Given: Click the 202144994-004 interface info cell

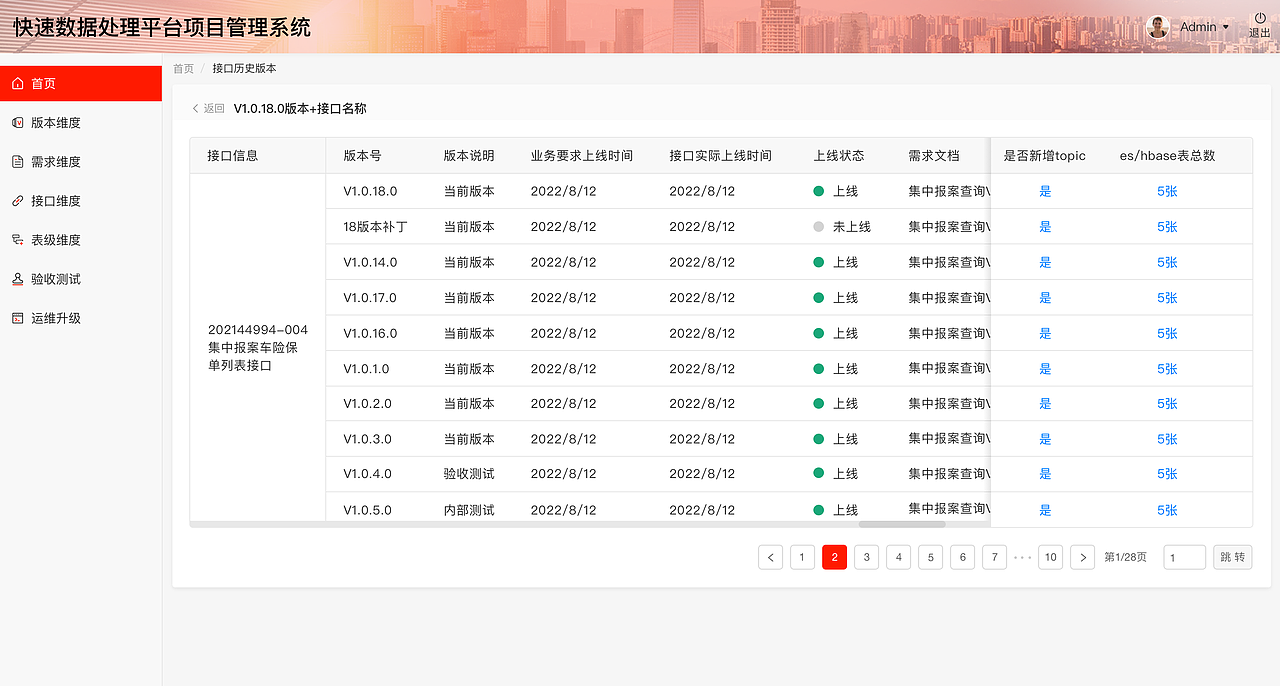Looking at the screenshot, I should (258, 348).
